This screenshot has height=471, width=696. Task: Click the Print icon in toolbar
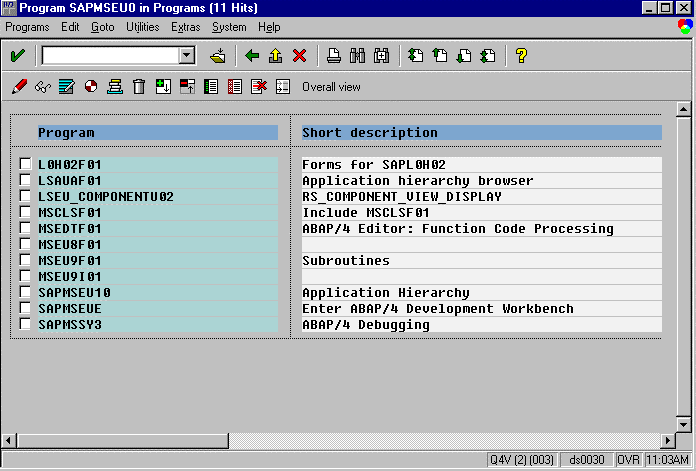pyautogui.click(x=334, y=55)
